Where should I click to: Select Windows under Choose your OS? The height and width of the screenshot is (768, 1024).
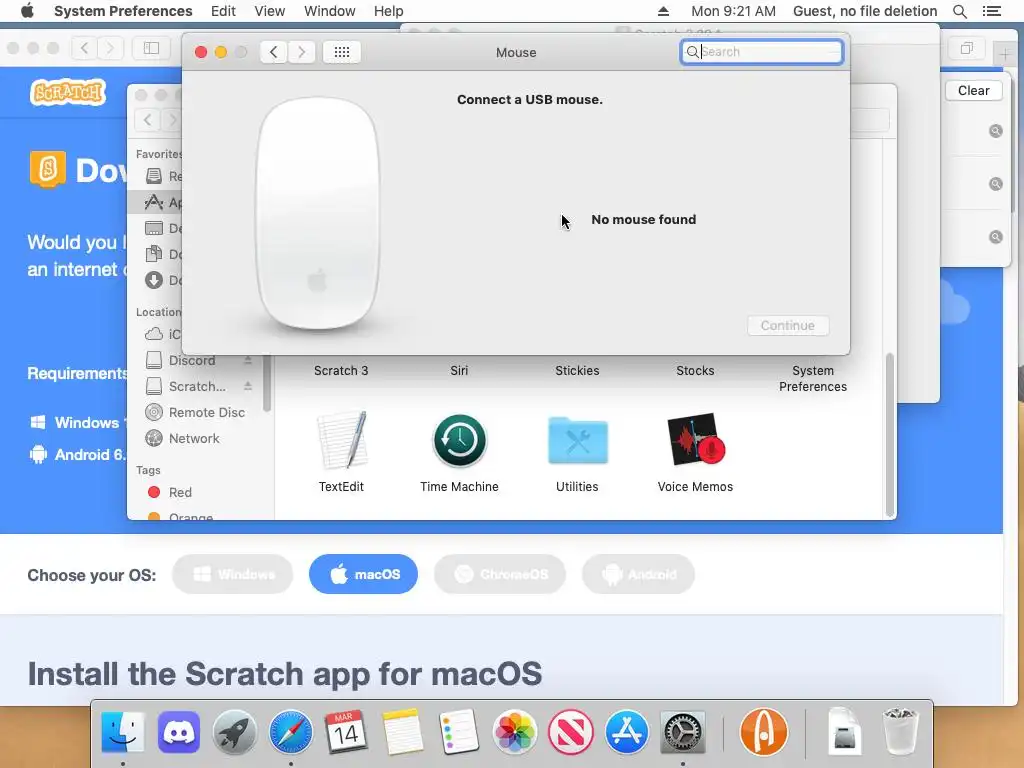[x=232, y=574]
